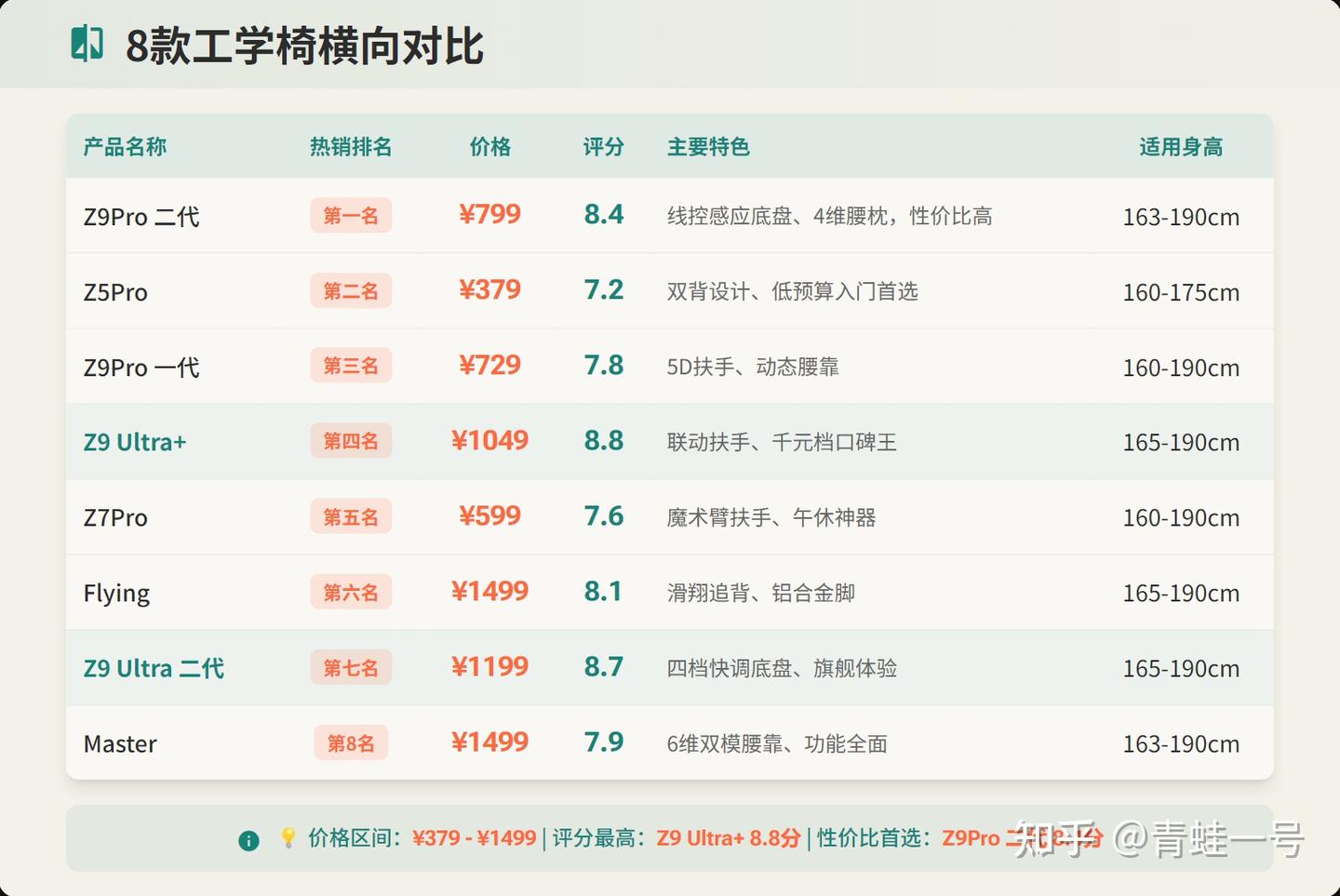Viewport: 1340px width, 896px height.
Task: Click the 7.8 rating
Action: 604,365
